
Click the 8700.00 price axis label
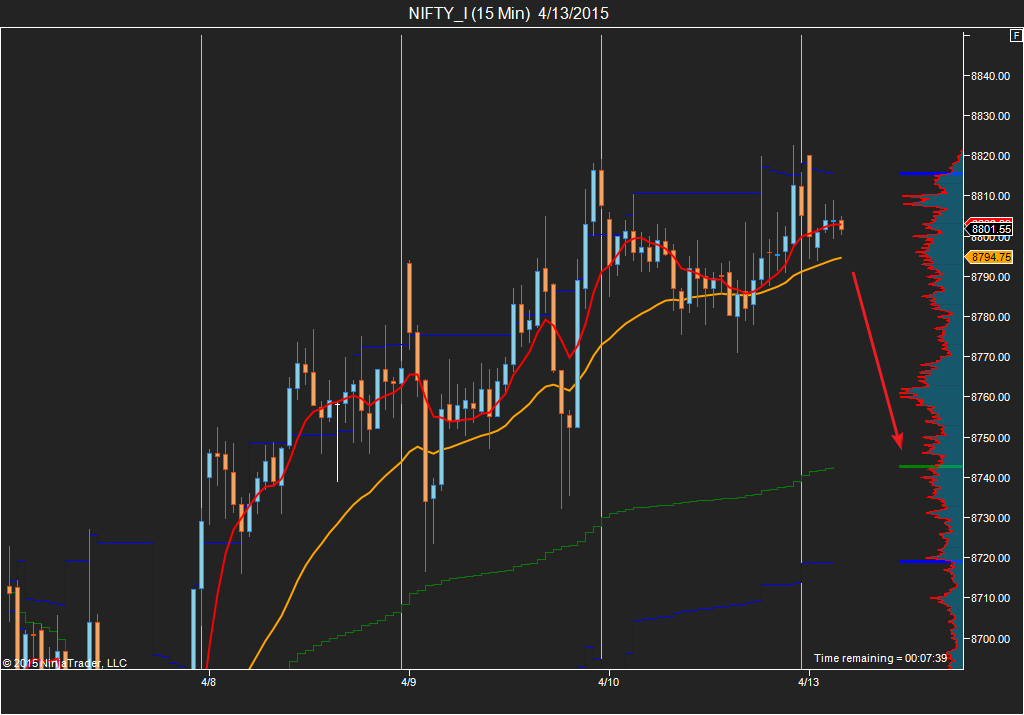click(x=990, y=639)
